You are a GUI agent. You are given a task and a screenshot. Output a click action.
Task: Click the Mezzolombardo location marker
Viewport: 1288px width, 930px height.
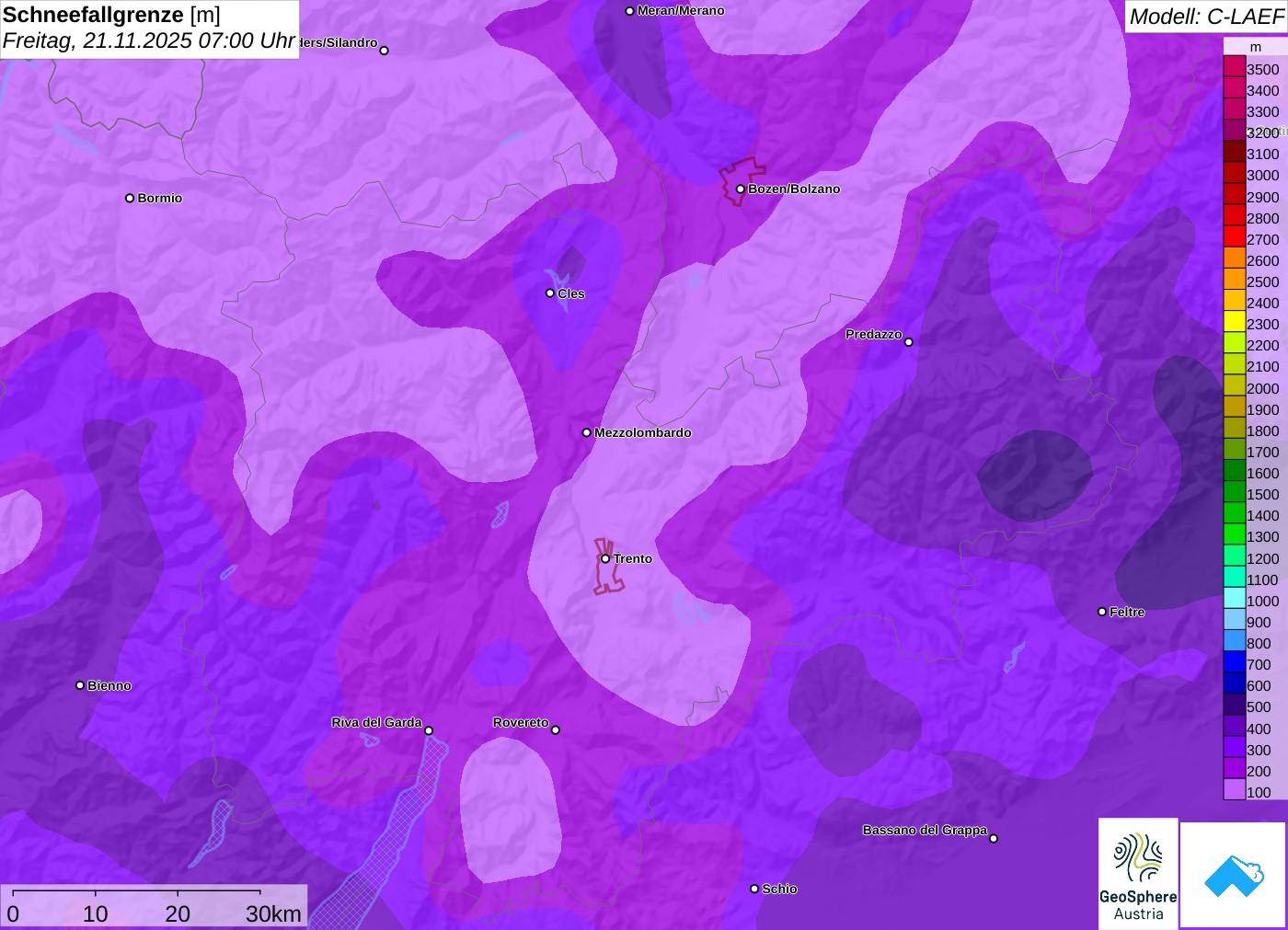586,432
